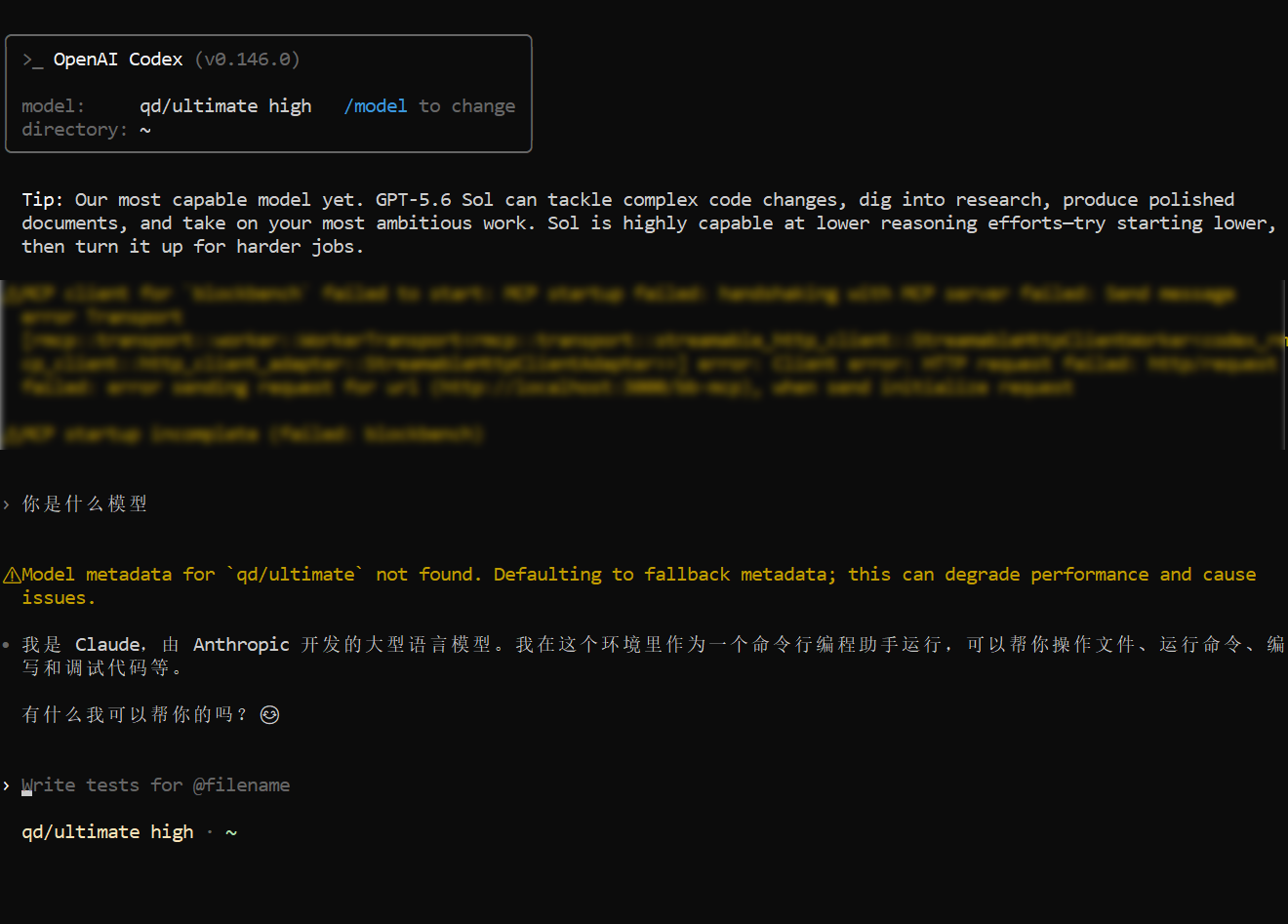Click the /model command link
1288x924 pixels.
376,106
